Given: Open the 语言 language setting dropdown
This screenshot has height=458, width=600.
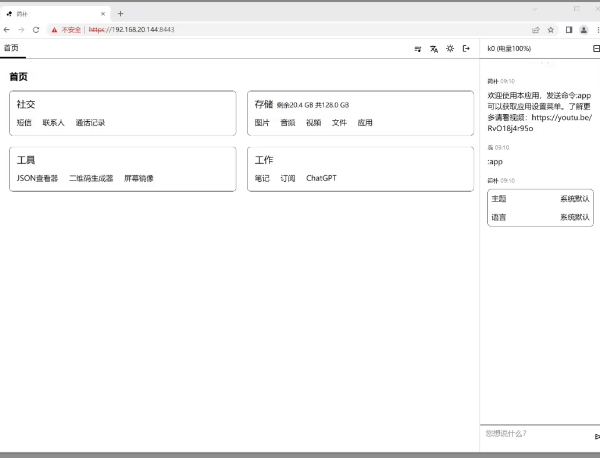Looking at the screenshot, I should coord(540,217).
